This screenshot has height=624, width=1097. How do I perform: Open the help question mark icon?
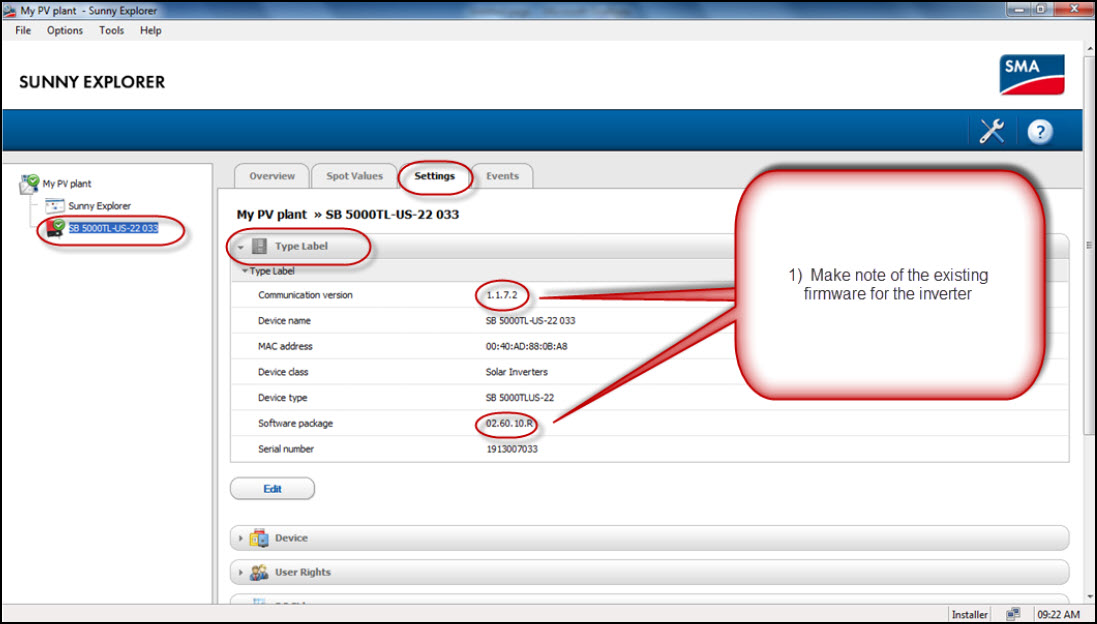pyautogui.click(x=1040, y=131)
